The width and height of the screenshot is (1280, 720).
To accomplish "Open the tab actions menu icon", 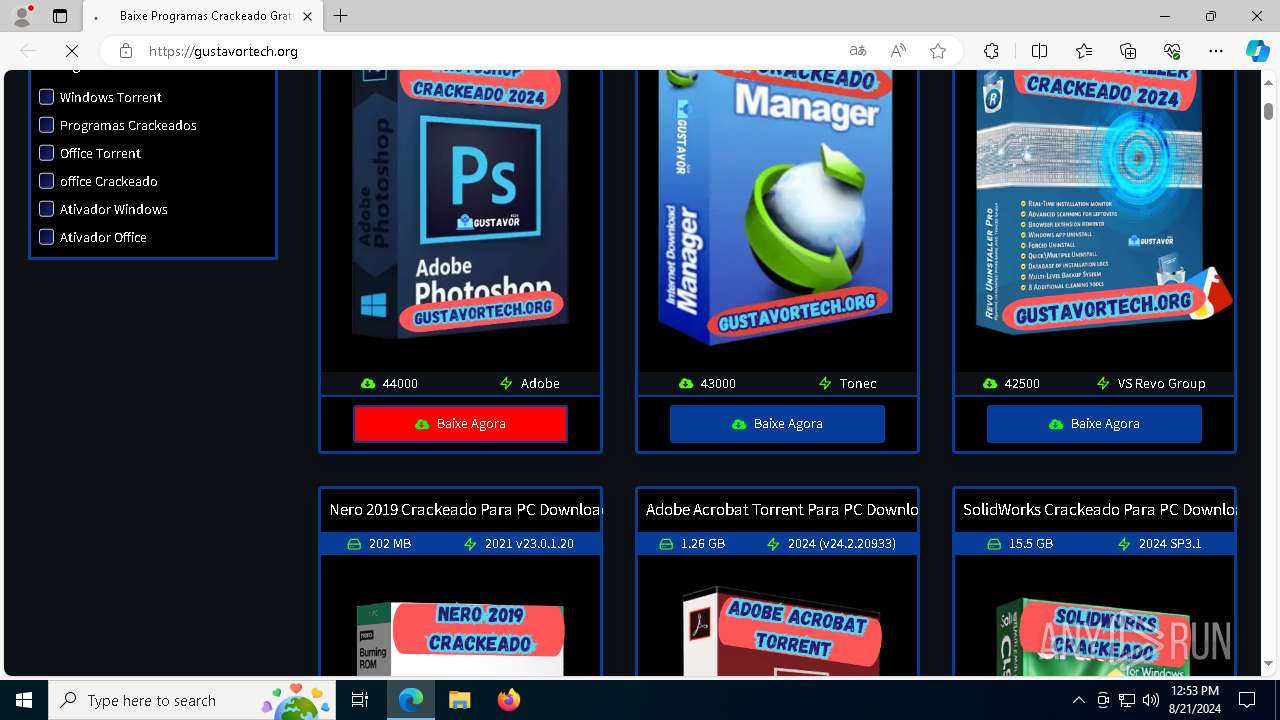I will click(x=60, y=16).
